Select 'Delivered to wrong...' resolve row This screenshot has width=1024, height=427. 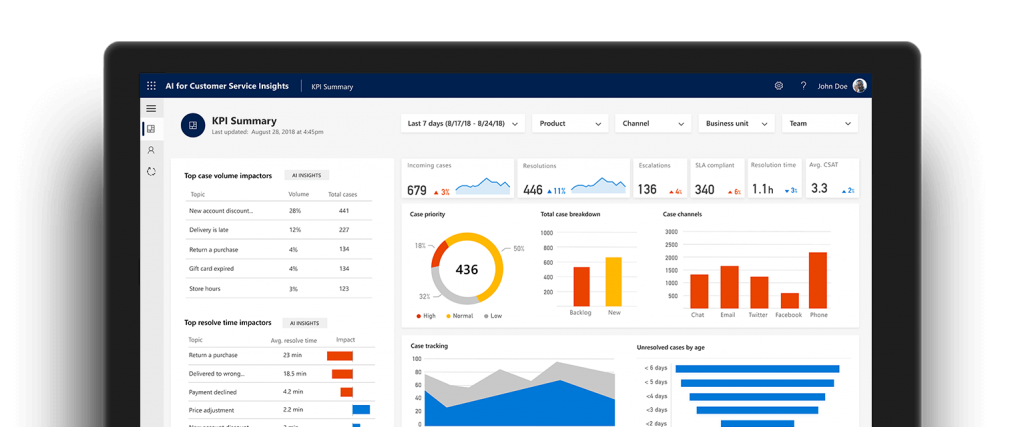pos(279,373)
